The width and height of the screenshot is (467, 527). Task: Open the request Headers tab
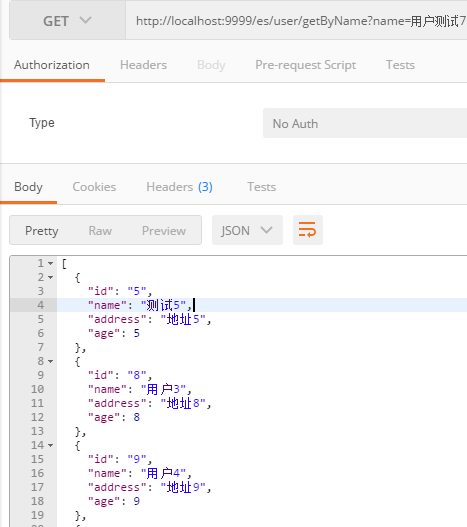tap(144, 65)
